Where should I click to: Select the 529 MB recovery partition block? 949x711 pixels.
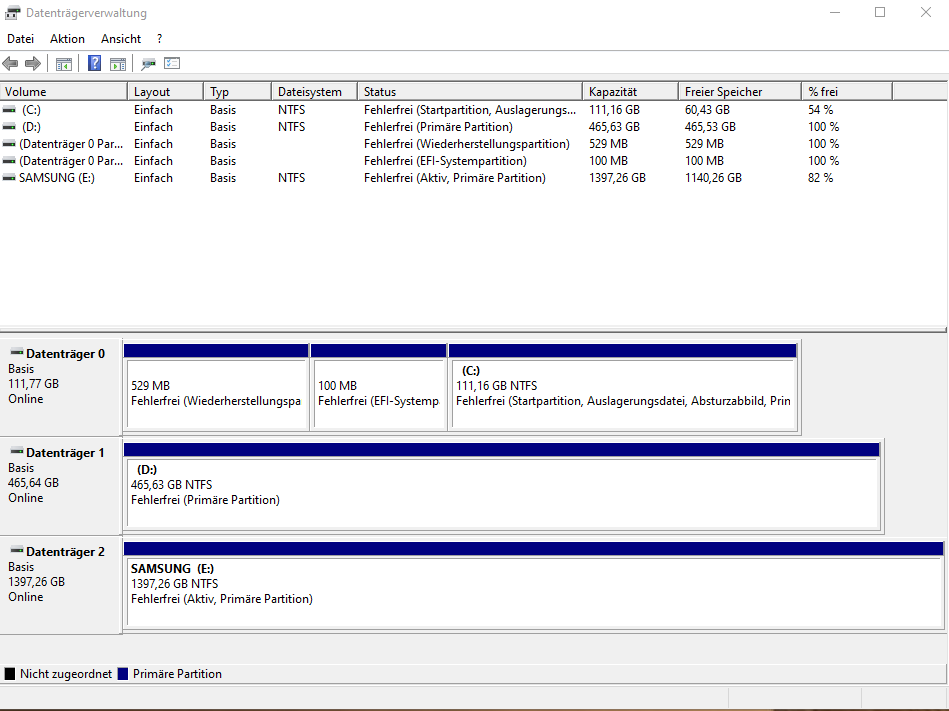(x=216, y=387)
